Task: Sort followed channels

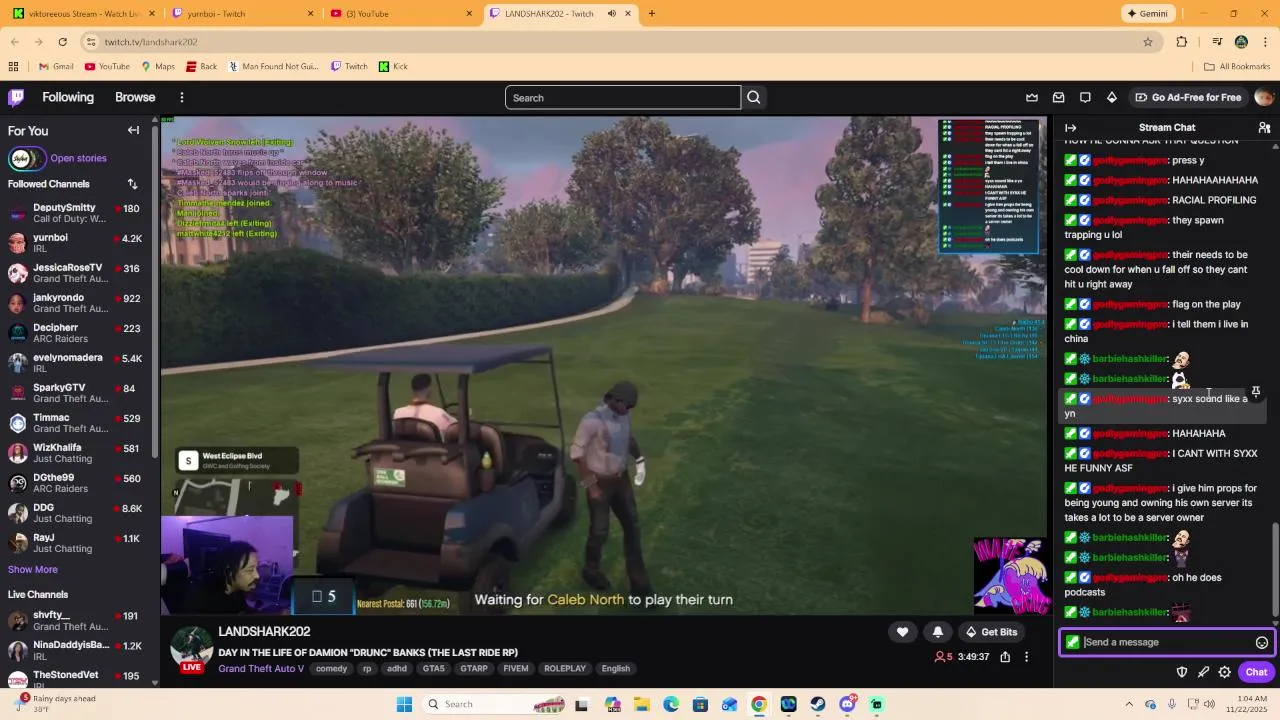Action: click(132, 184)
